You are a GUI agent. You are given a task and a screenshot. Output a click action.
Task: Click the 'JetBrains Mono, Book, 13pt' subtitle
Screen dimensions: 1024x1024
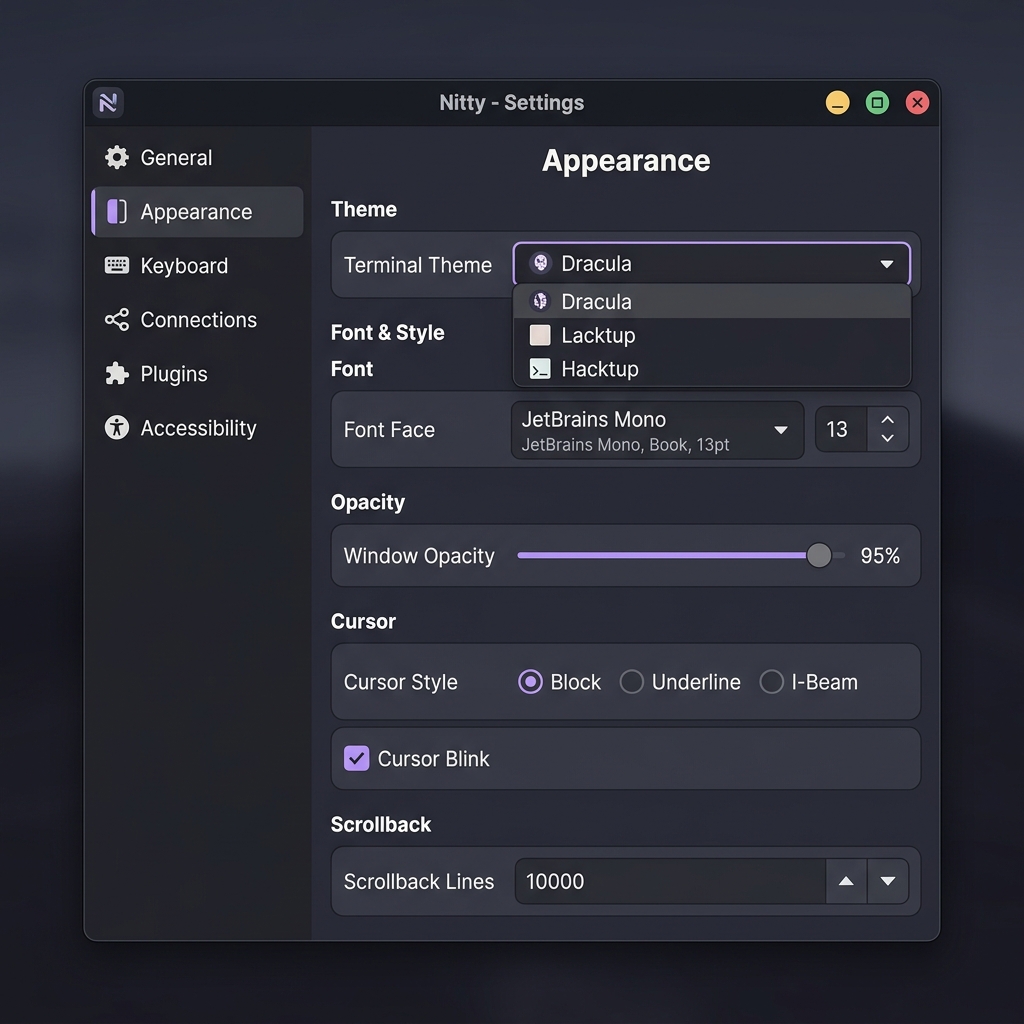[x=625, y=445]
